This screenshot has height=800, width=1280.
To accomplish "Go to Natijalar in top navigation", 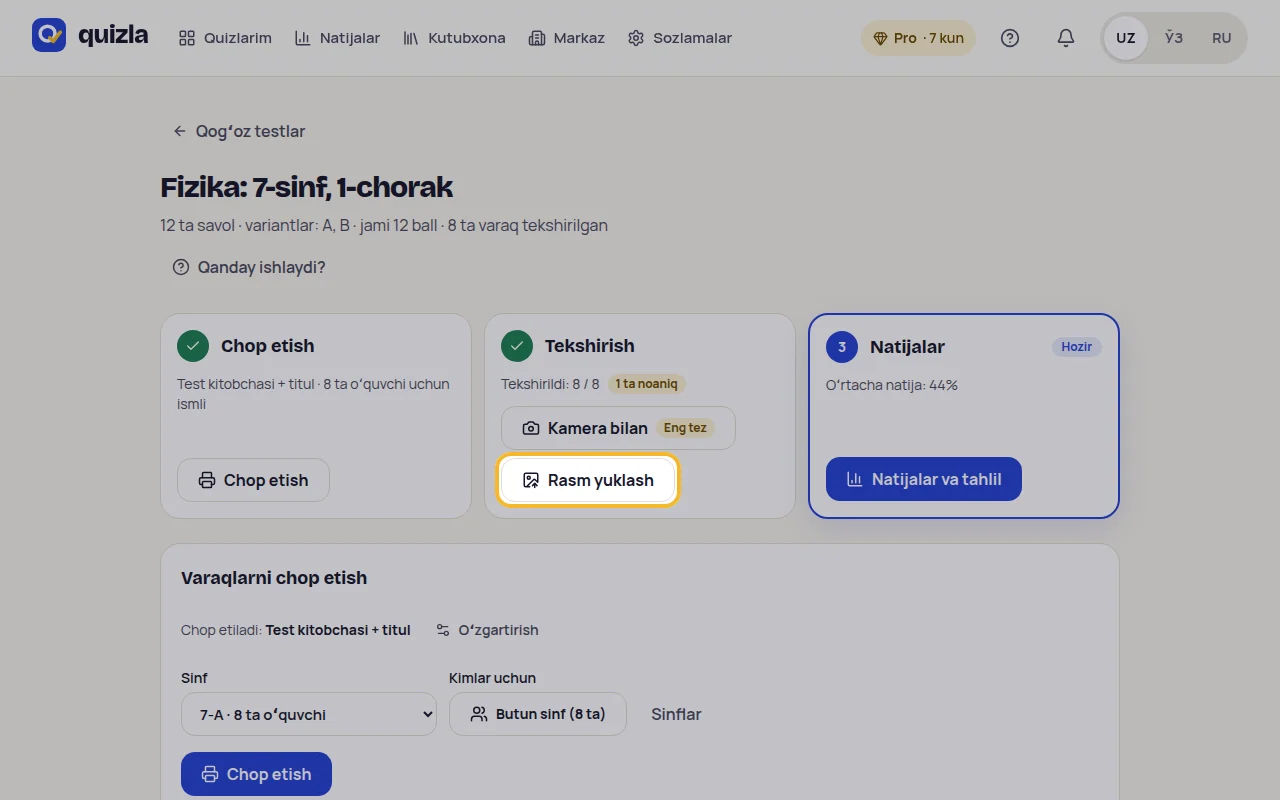I will click(337, 38).
